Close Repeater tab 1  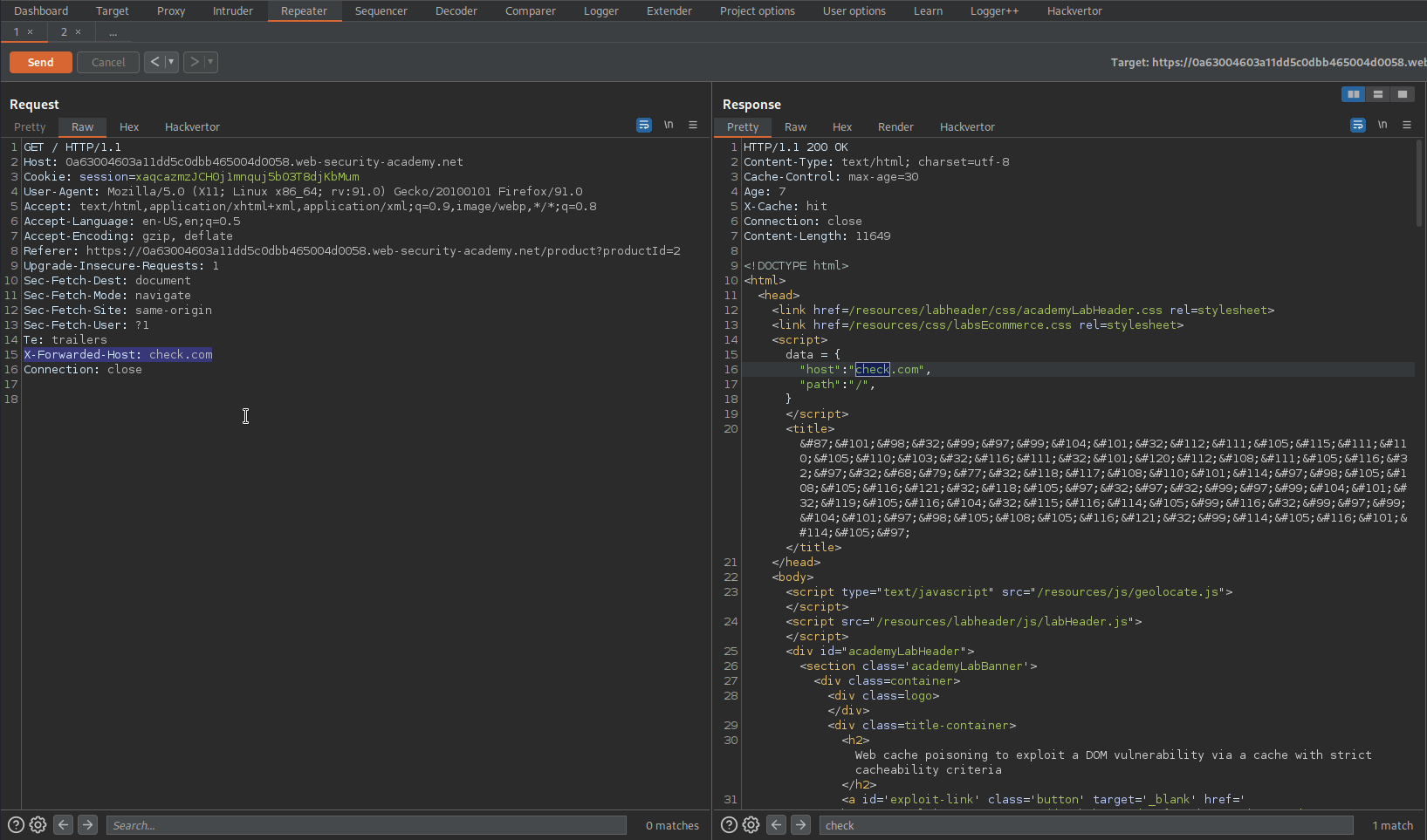(30, 32)
